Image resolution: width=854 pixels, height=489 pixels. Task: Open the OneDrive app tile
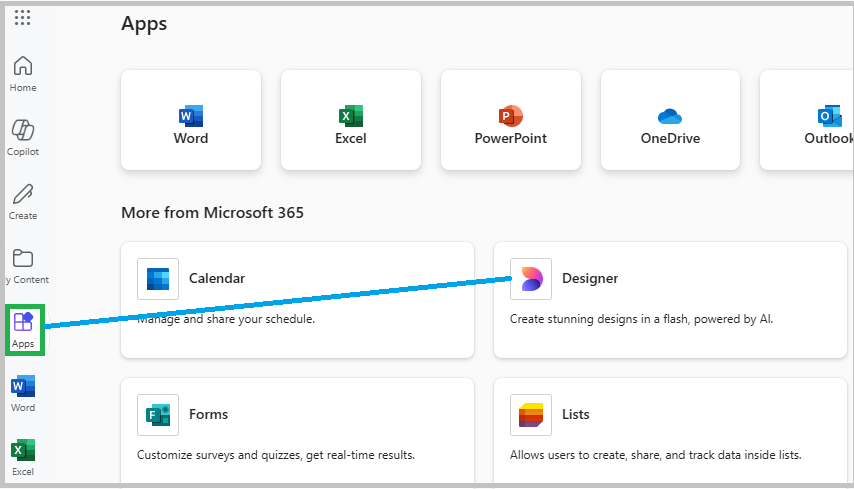pyautogui.click(x=670, y=120)
